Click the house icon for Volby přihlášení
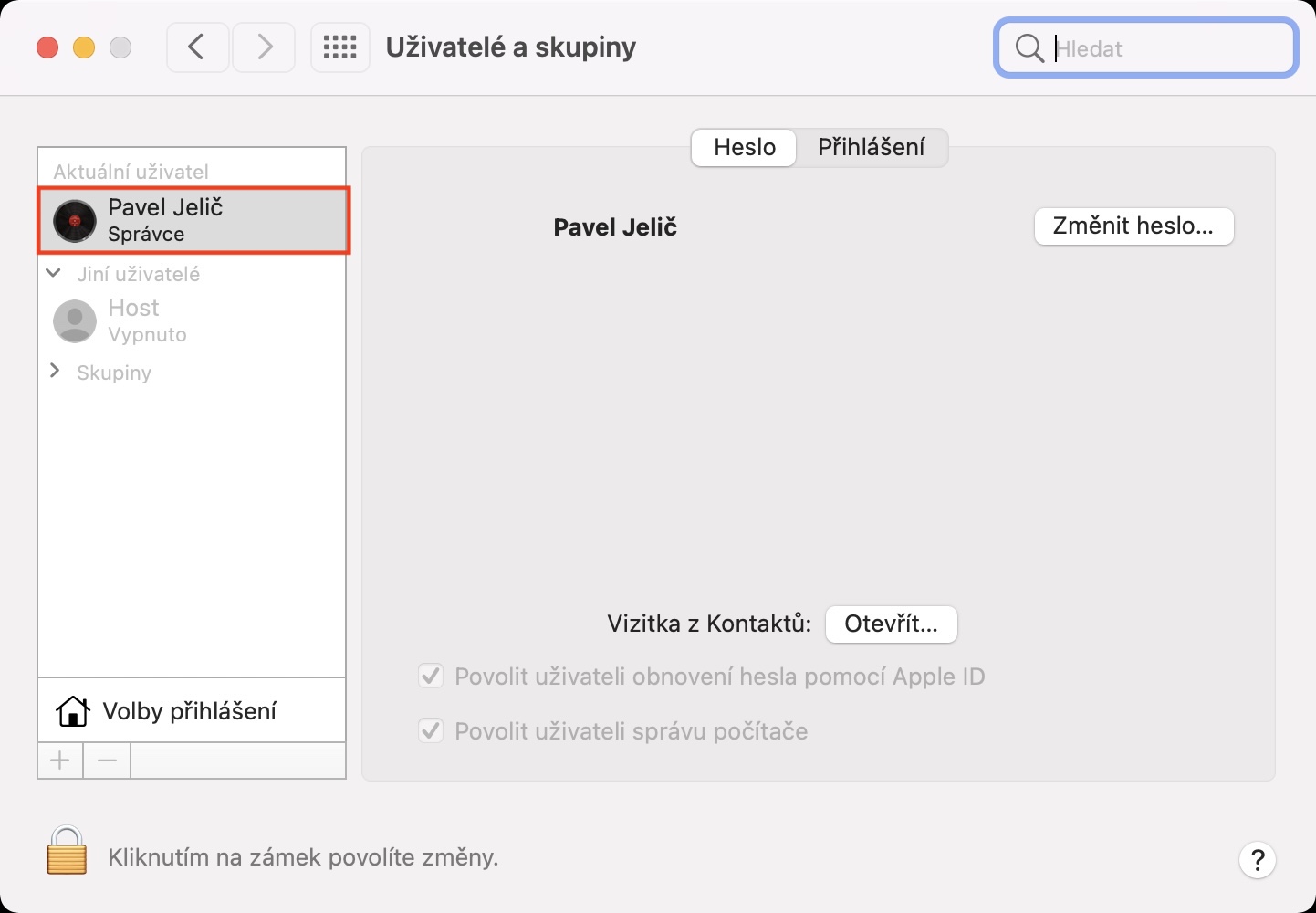The height and width of the screenshot is (913, 1316). [x=73, y=711]
